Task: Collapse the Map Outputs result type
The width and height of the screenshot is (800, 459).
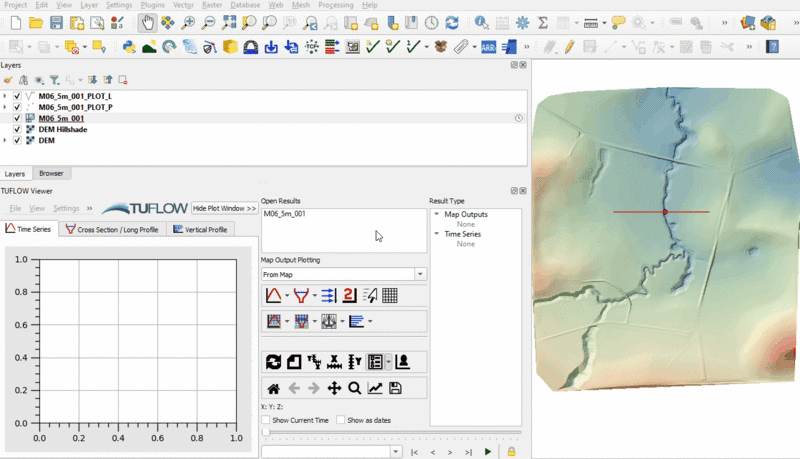Action: pos(436,214)
